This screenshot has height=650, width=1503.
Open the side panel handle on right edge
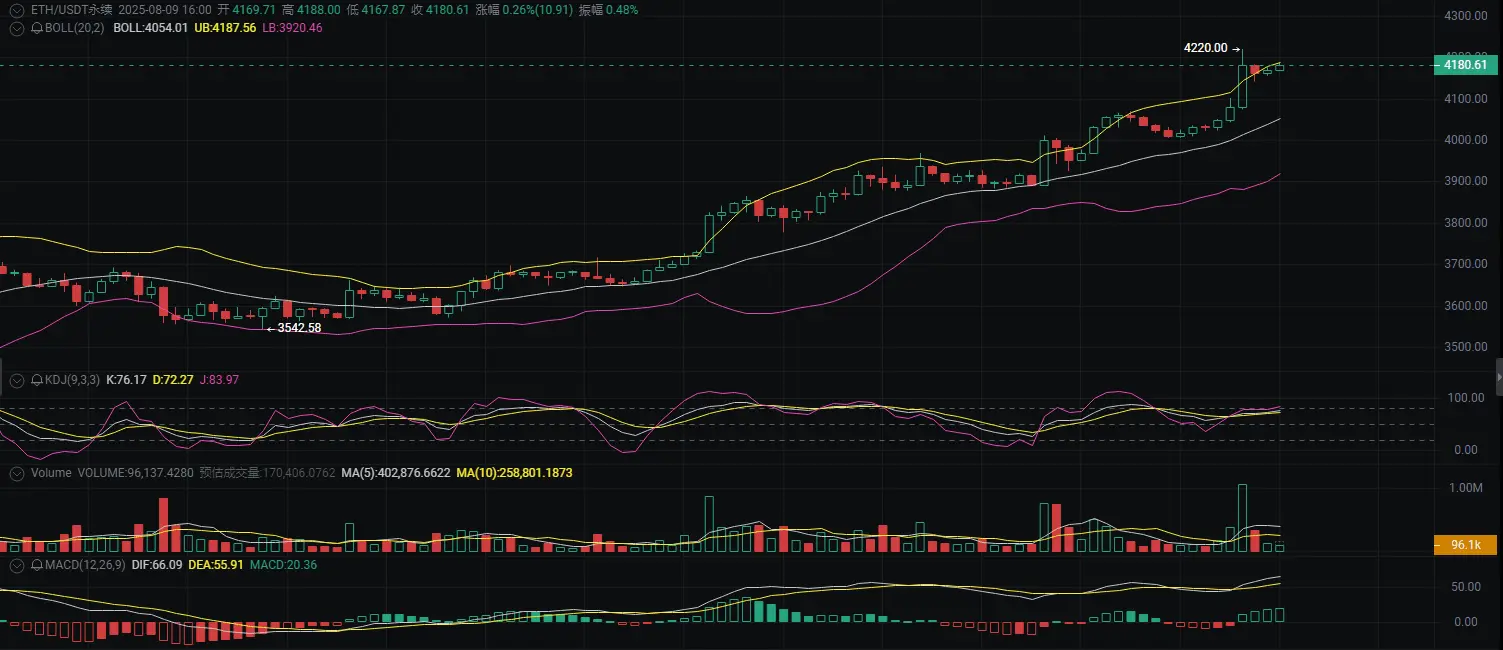pyautogui.click(x=1498, y=377)
